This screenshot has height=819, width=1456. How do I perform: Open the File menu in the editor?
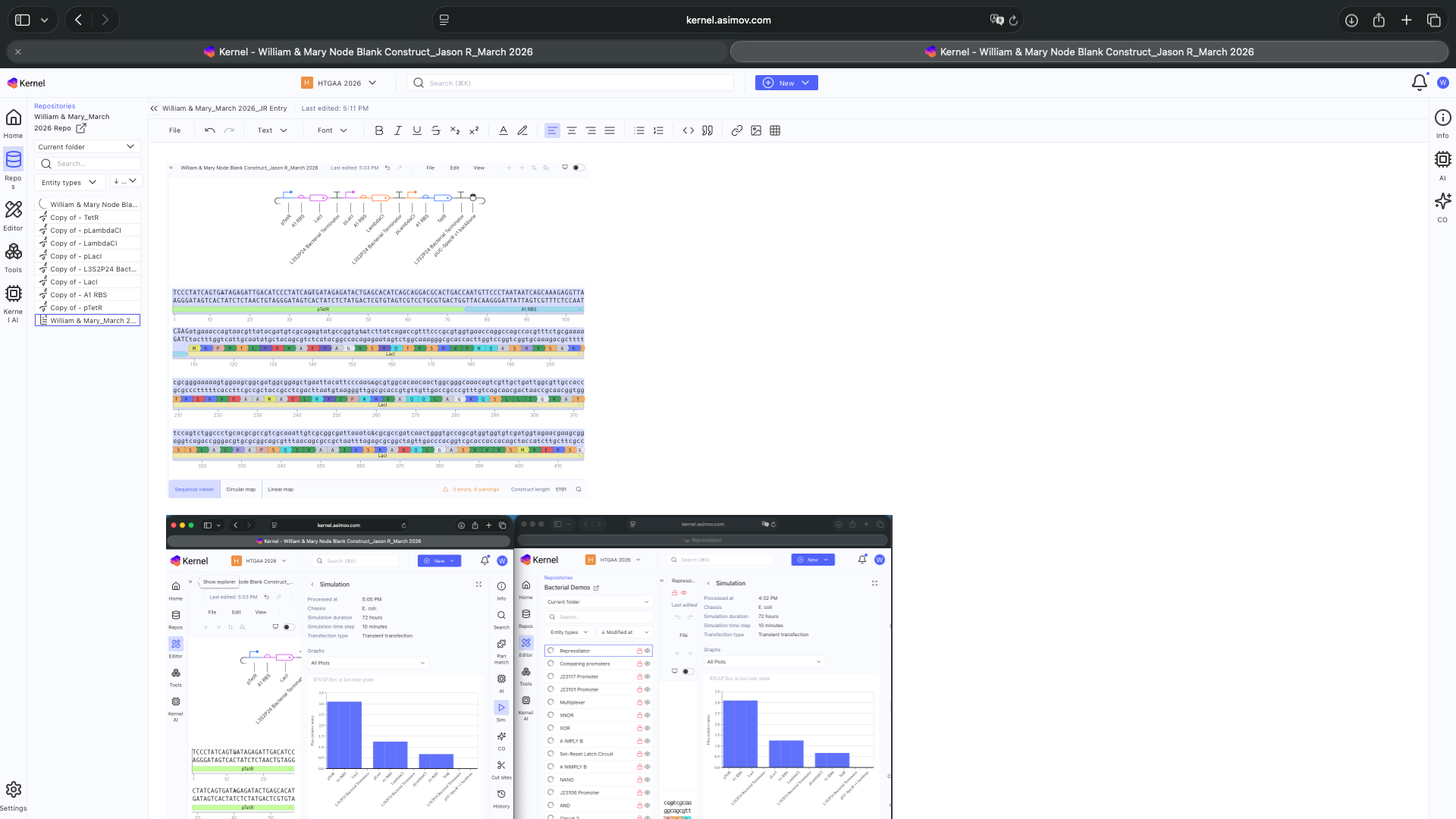(174, 130)
